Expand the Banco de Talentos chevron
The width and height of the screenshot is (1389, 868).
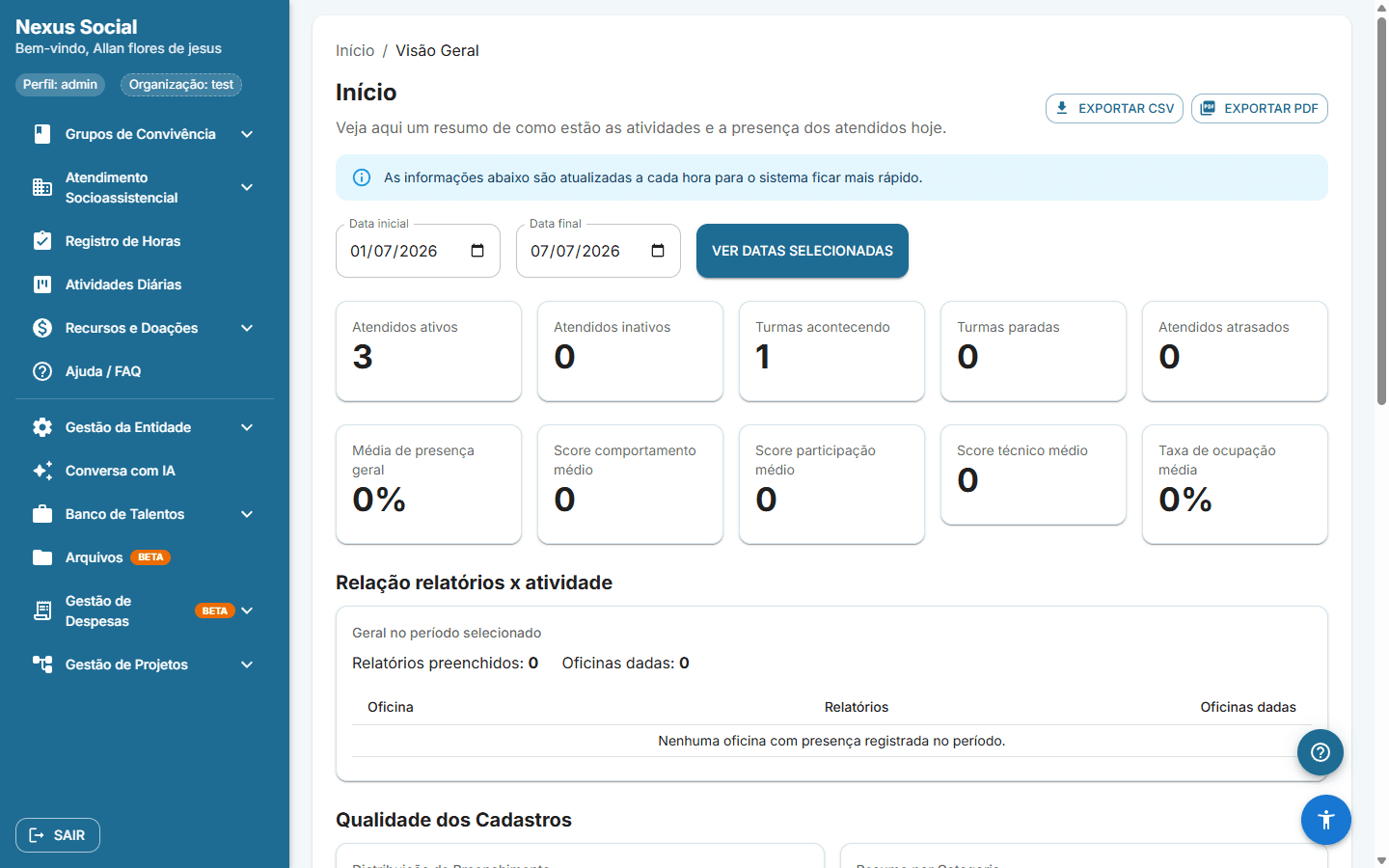tap(247, 514)
